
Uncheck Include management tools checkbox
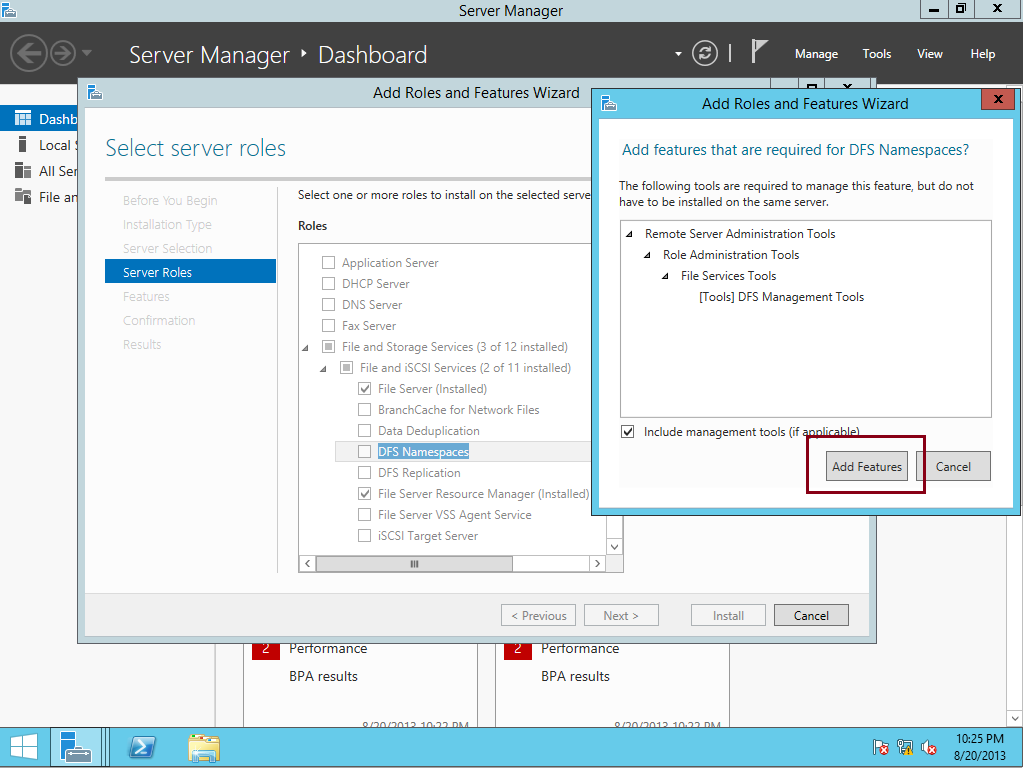coord(628,431)
